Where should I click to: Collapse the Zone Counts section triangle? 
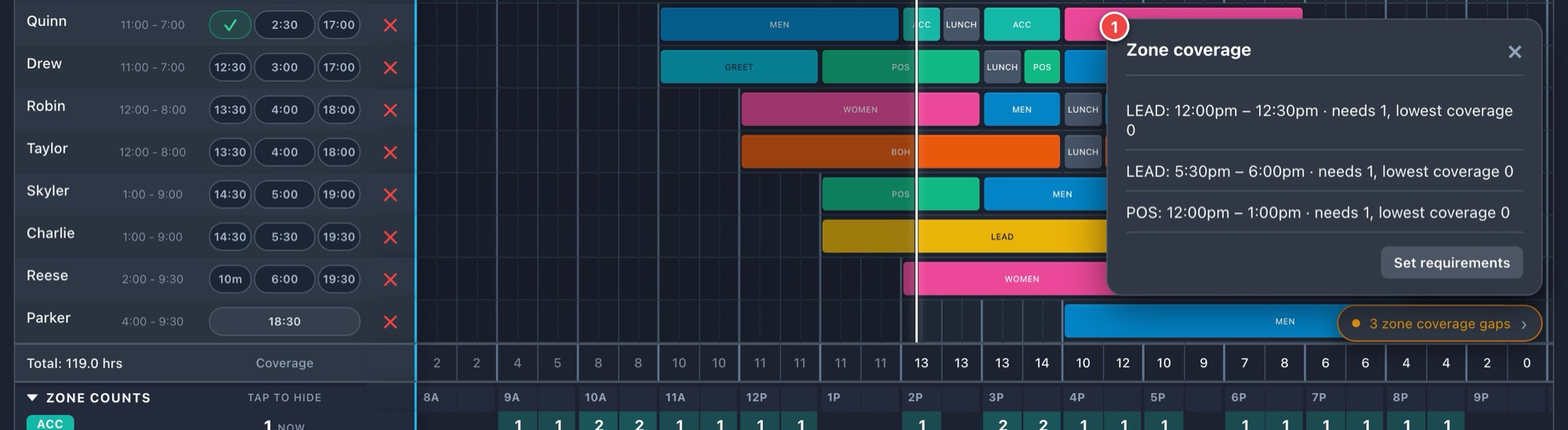pyautogui.click(x=32, y=398)
